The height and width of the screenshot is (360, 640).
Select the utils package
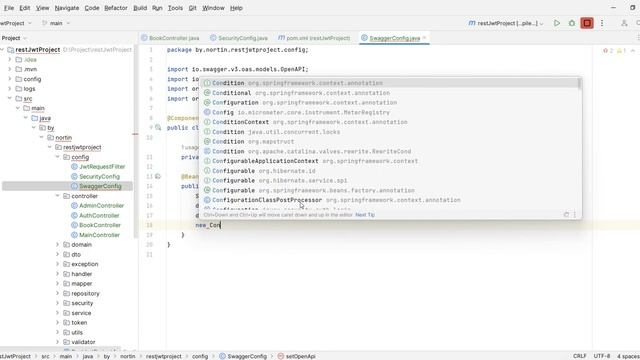(77, 332)
